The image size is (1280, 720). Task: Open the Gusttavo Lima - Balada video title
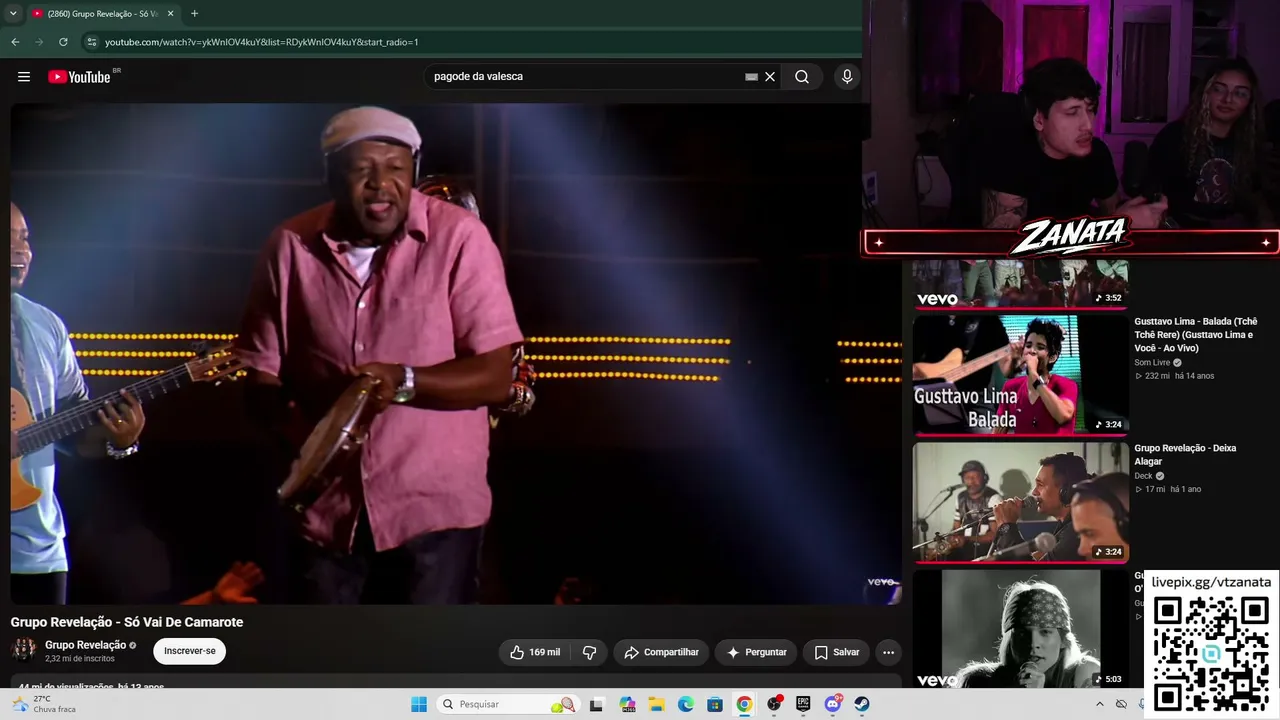coord(1196,334)
